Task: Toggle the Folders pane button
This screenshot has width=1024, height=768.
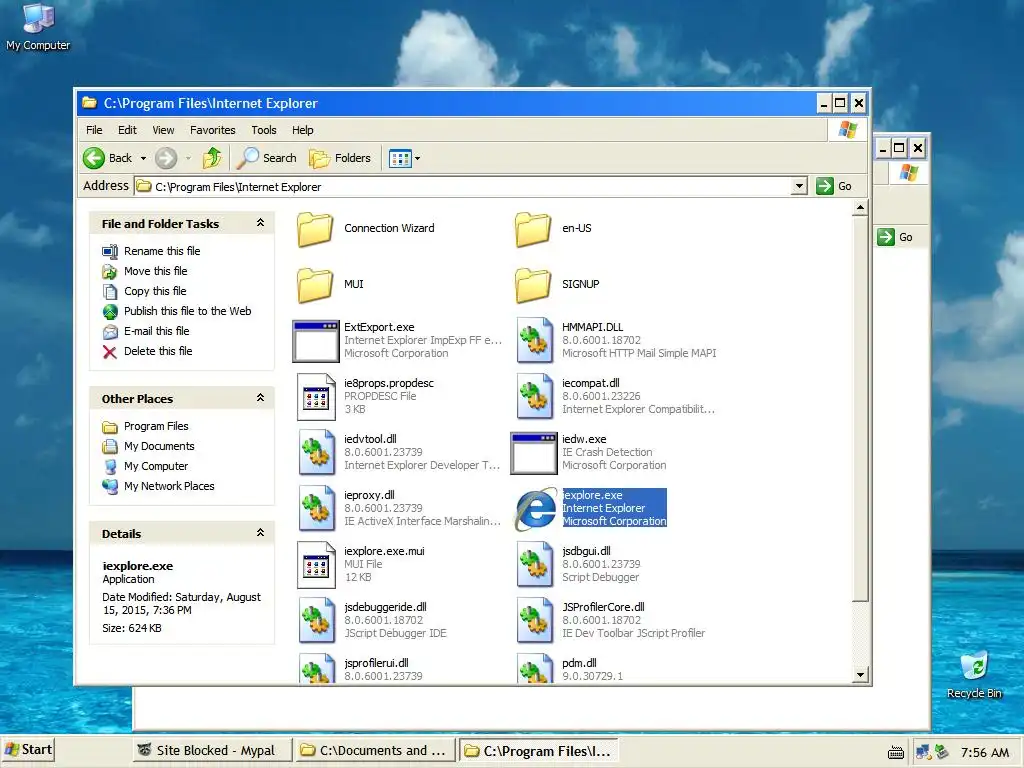Action: click(x=340, y=158)
